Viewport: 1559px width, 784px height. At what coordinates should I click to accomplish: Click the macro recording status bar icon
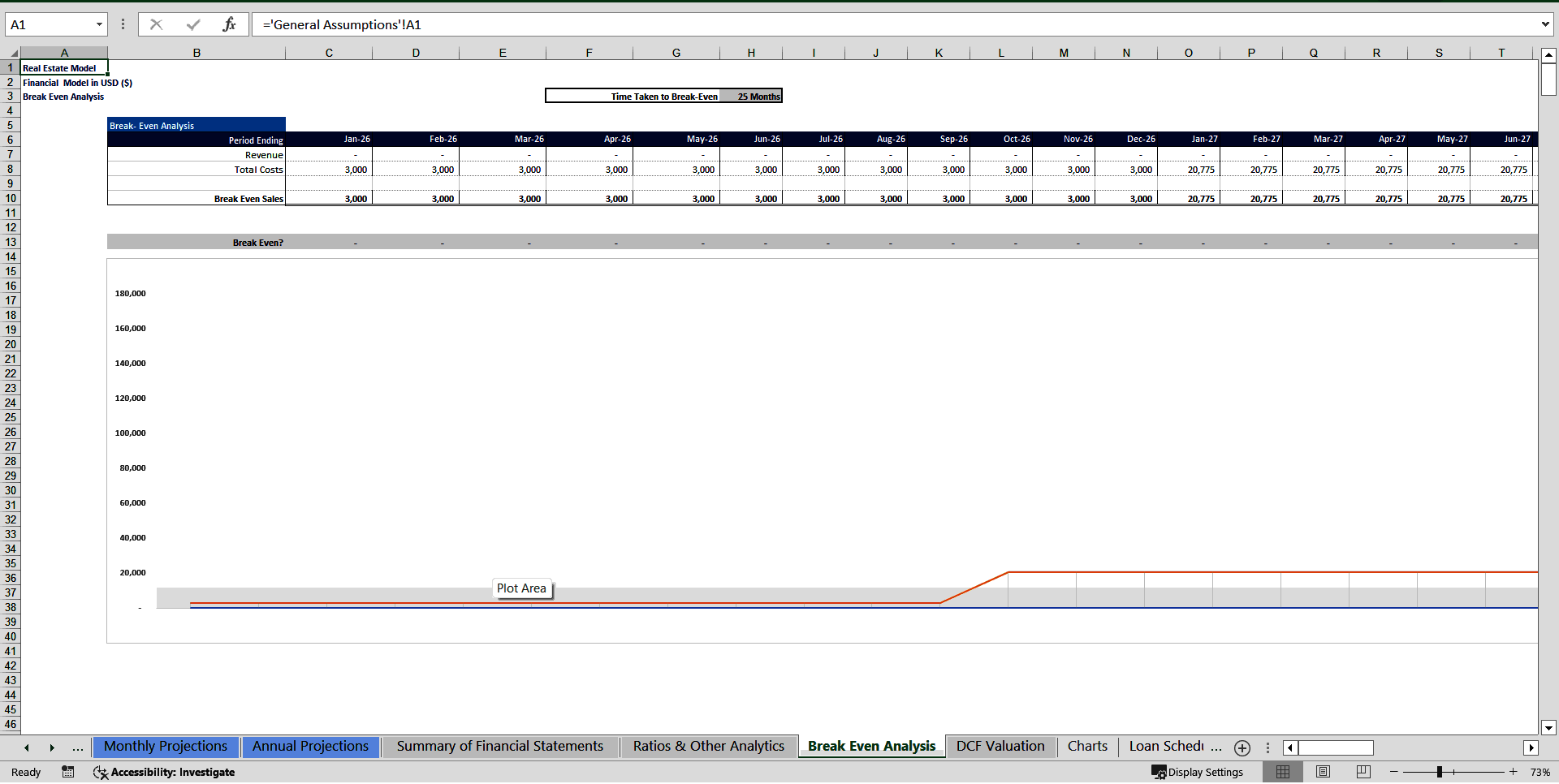pyautogui.click(x=68, y=772)
